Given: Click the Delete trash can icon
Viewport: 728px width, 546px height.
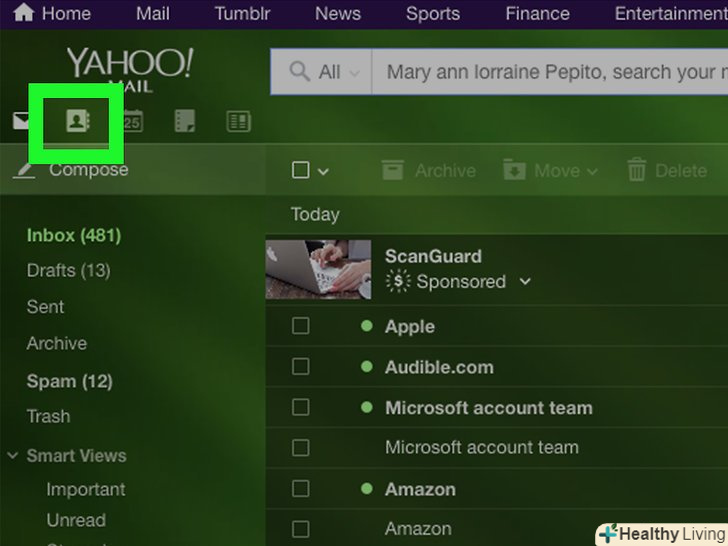Looking at the screenshot, I should [637, 169].
